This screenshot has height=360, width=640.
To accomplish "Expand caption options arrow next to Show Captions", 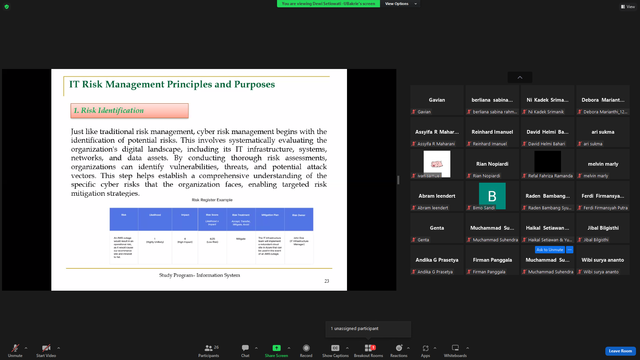I will (347, 348).
